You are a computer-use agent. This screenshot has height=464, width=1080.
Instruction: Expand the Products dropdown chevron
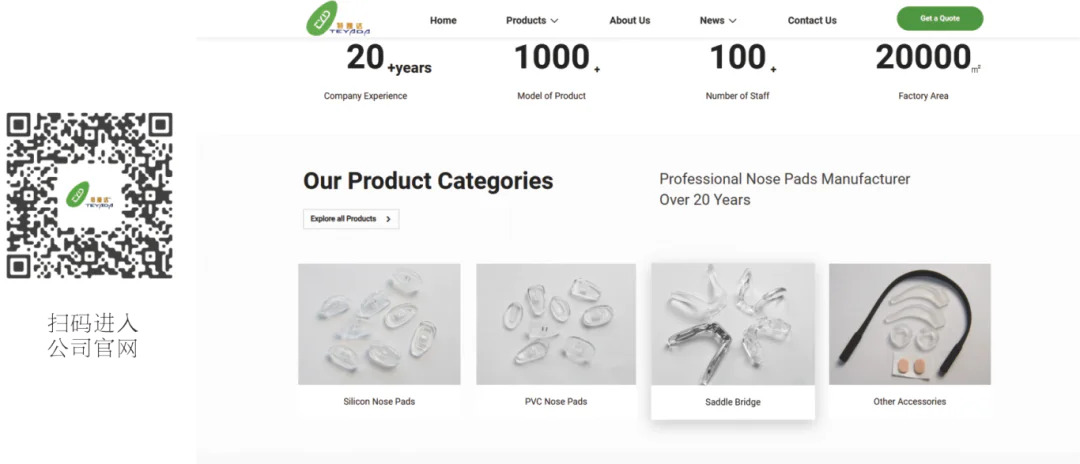pos(555,21)
